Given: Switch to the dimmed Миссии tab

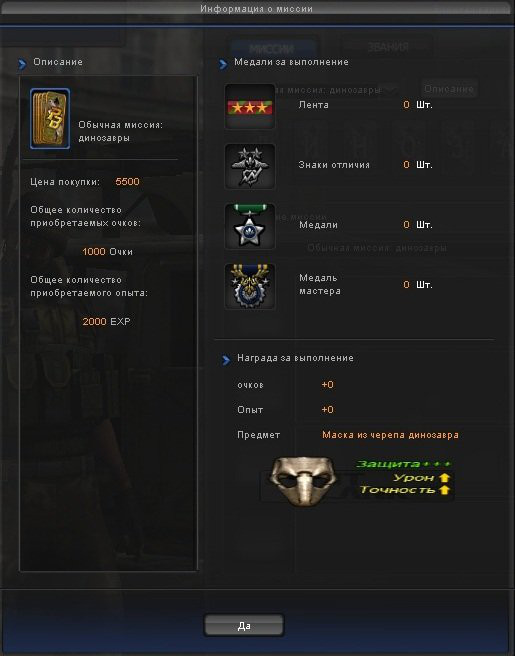Looking at the screenshot, I should click(x=271, y=49).
